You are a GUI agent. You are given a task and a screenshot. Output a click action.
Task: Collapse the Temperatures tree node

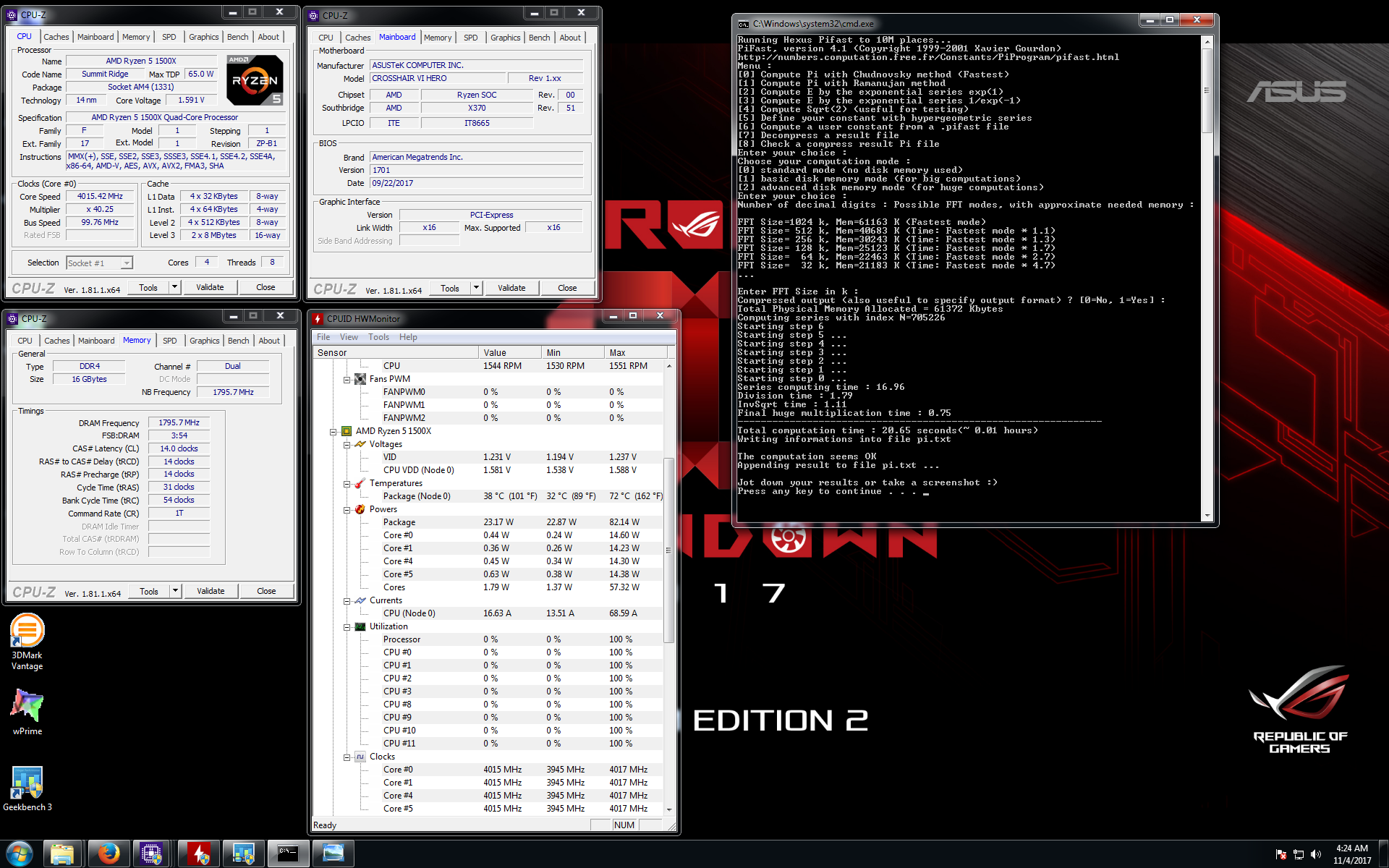[347, 483]
